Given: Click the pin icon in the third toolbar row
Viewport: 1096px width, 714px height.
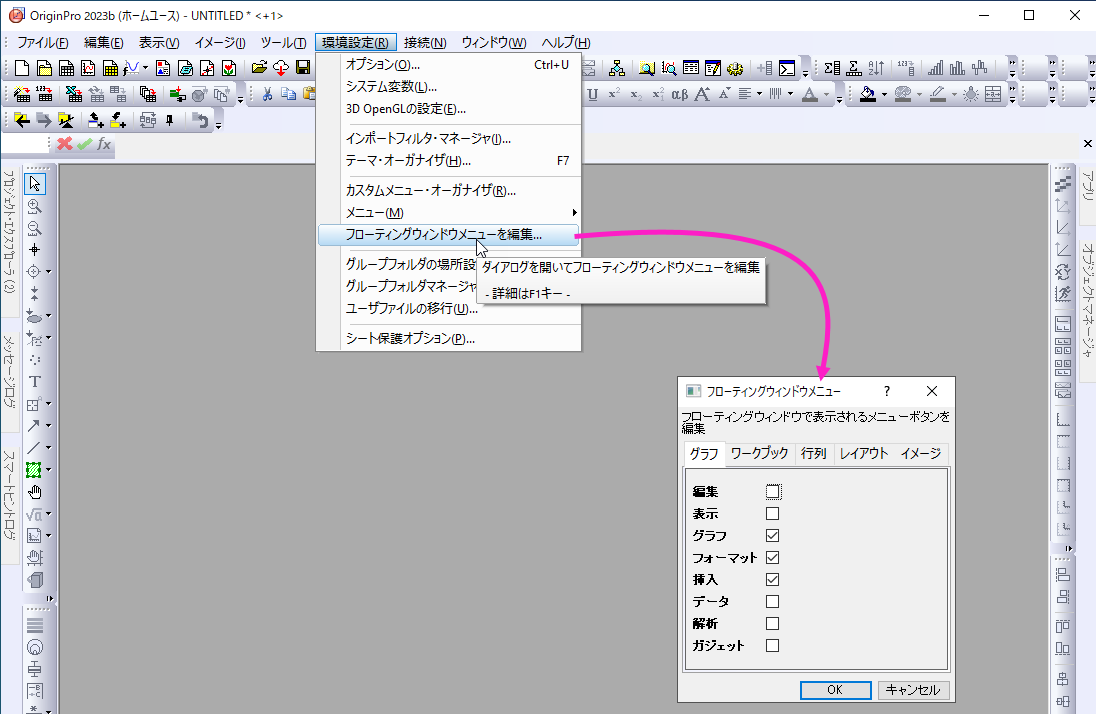Looking at the screenshot, I should [169, 121].
